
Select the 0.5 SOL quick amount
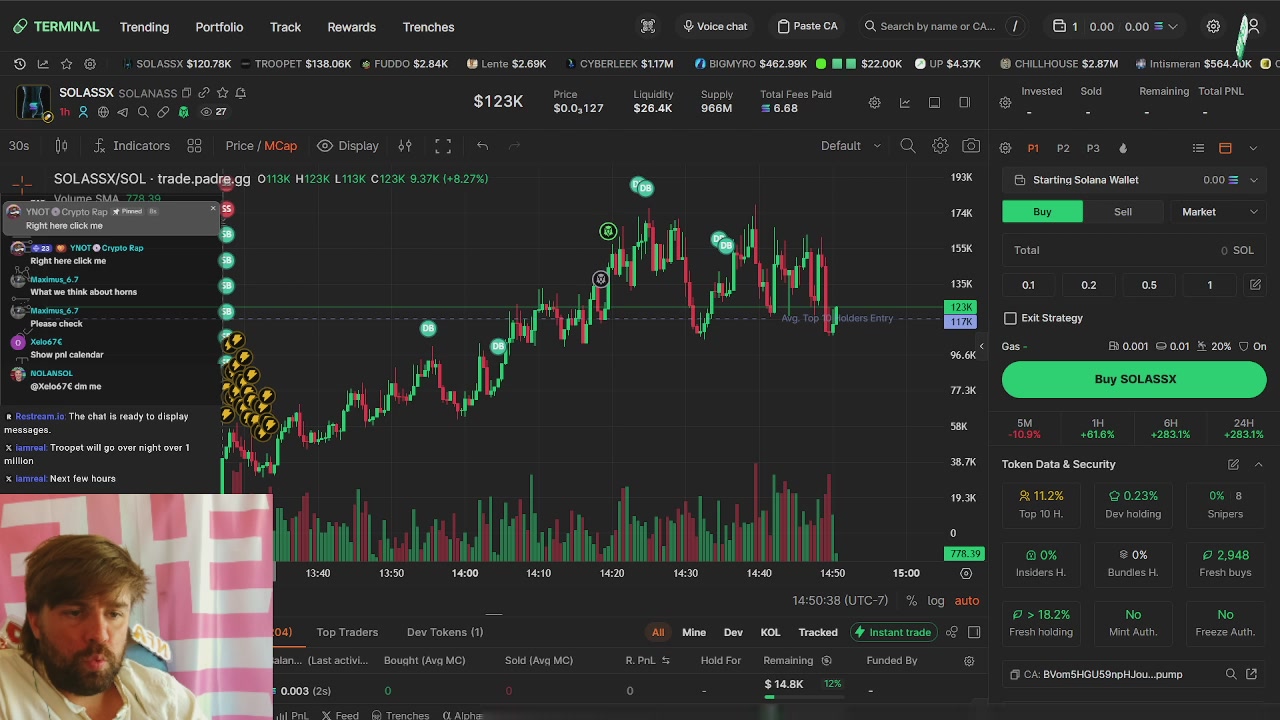coord(1149,285)
